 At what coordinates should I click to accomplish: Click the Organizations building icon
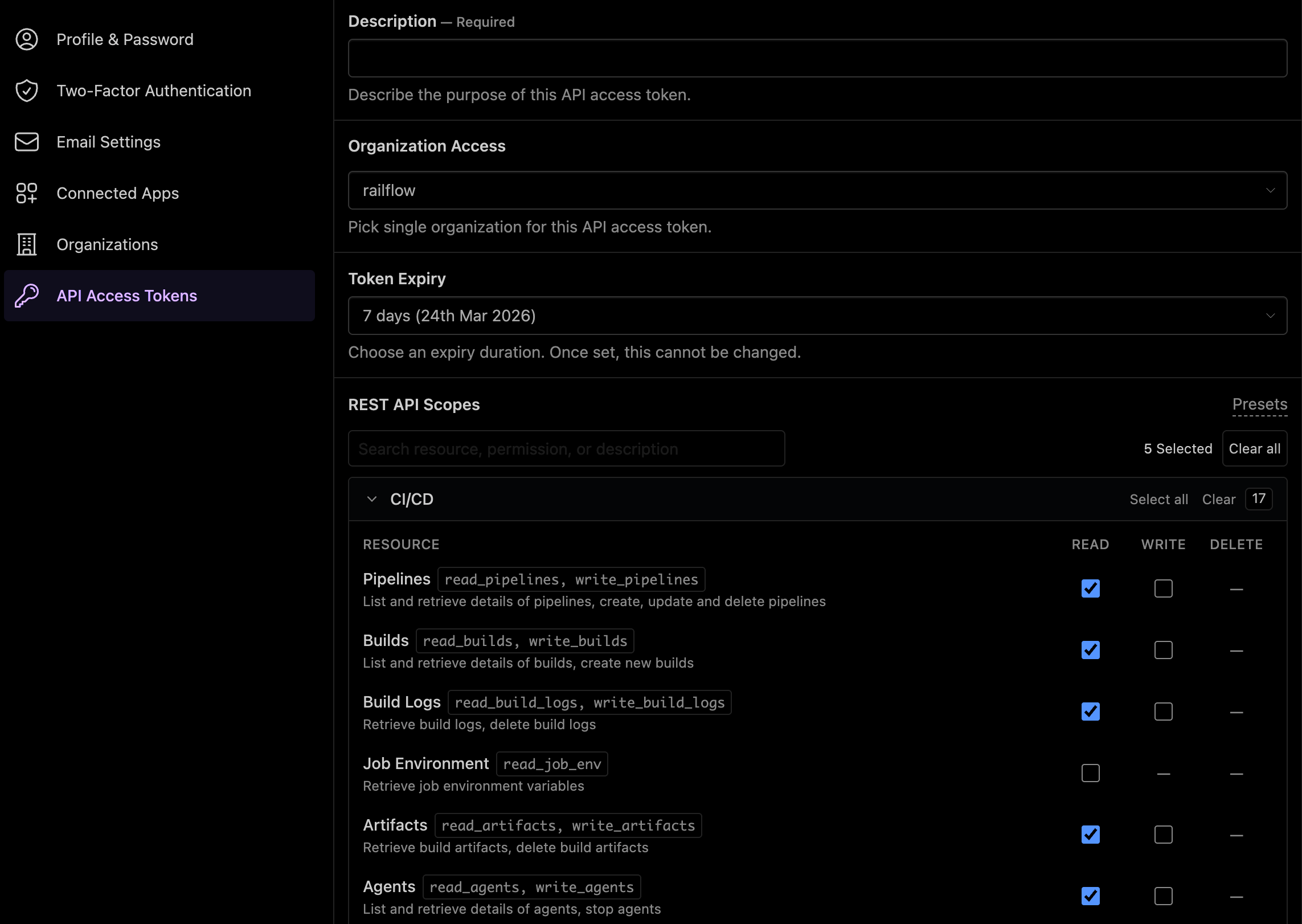[x=27, y=244]
